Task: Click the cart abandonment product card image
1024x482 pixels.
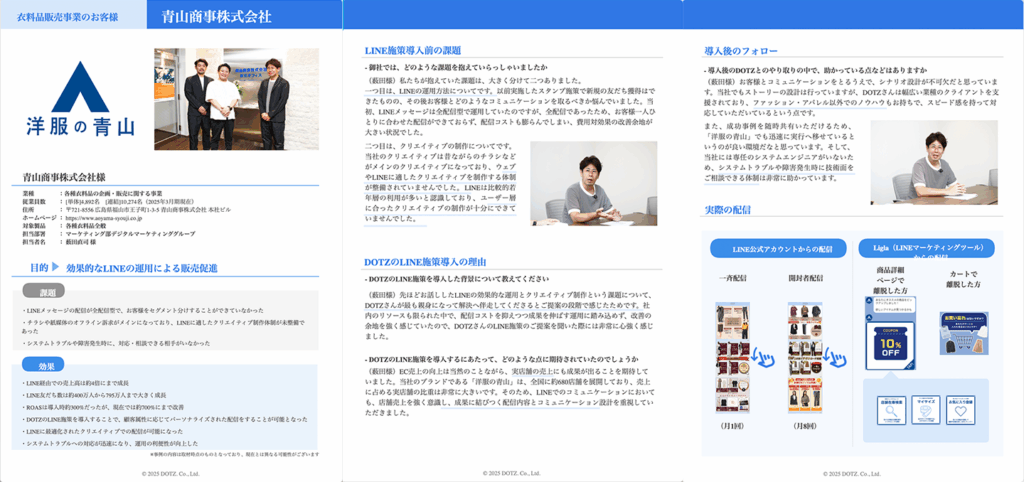Action: click(962, 333)
